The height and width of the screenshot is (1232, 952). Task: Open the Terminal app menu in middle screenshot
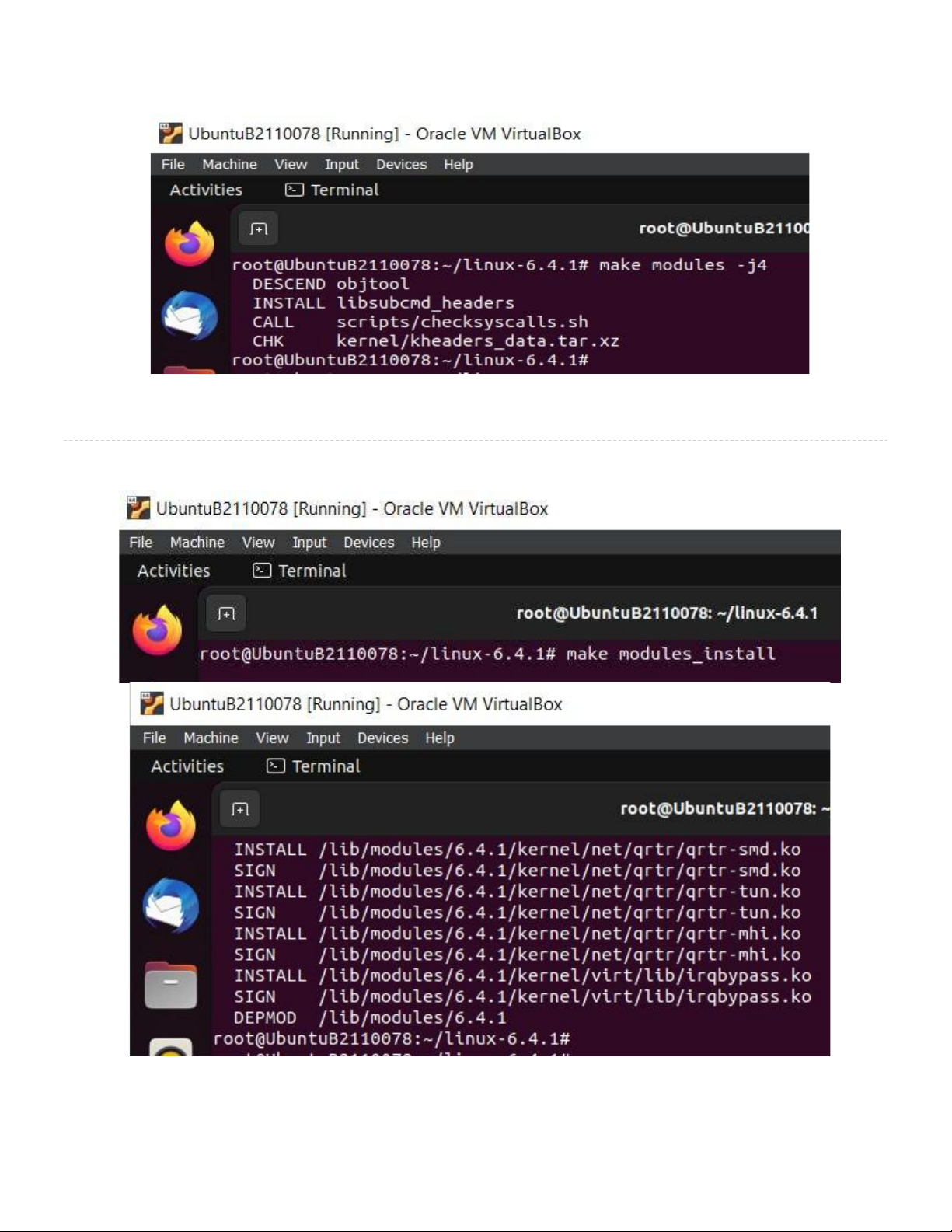coord(300,571)
